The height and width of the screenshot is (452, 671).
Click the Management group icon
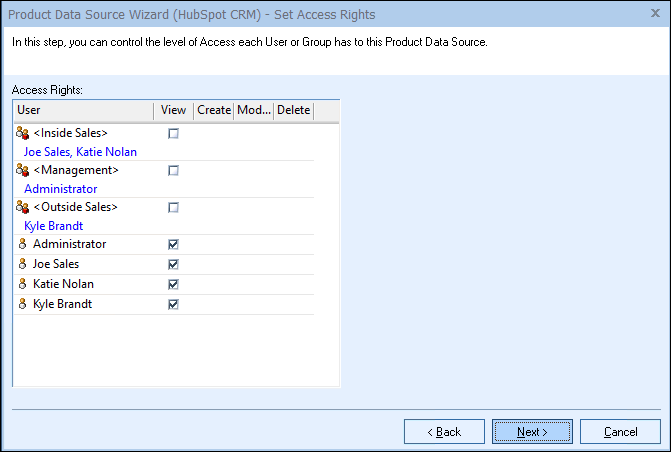click(23, 170)
